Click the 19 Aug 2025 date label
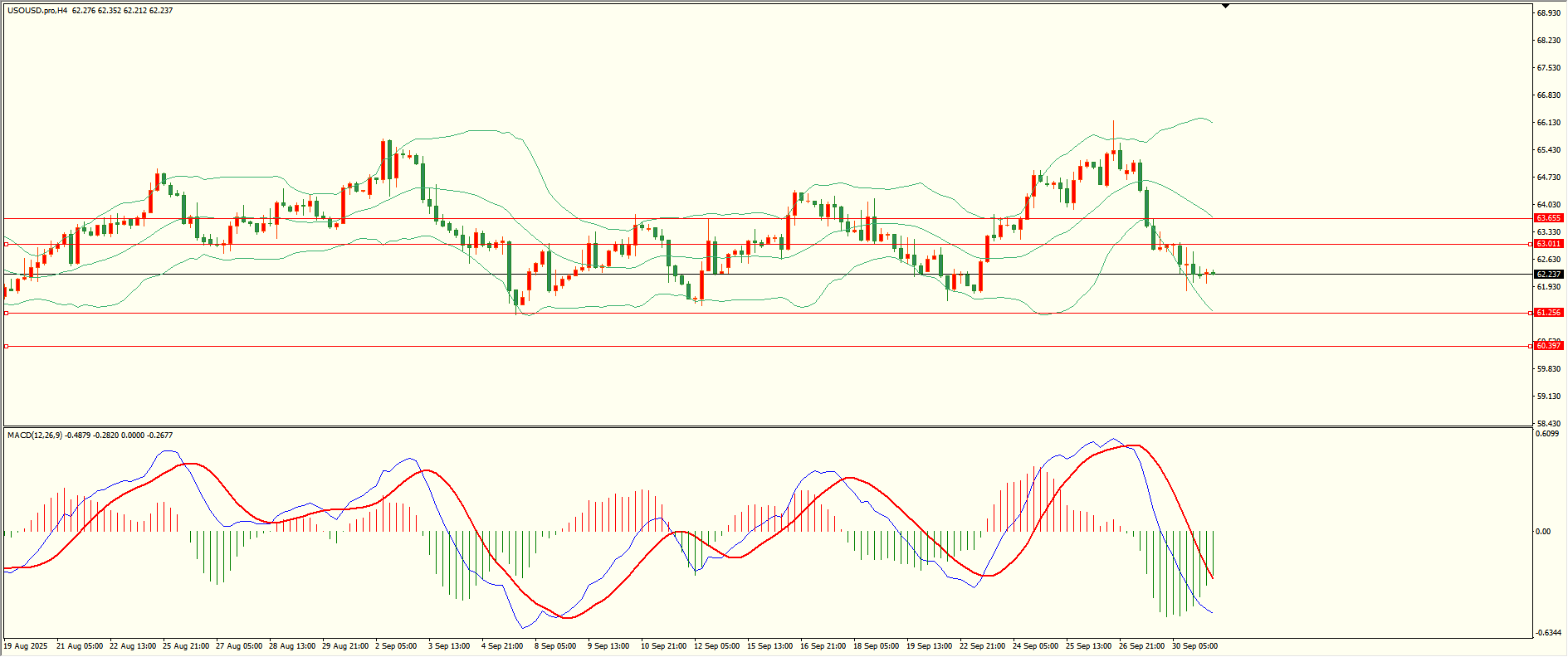Viewport: 1568px width, 657px height. pyautogui.click(x=26, y=646)
